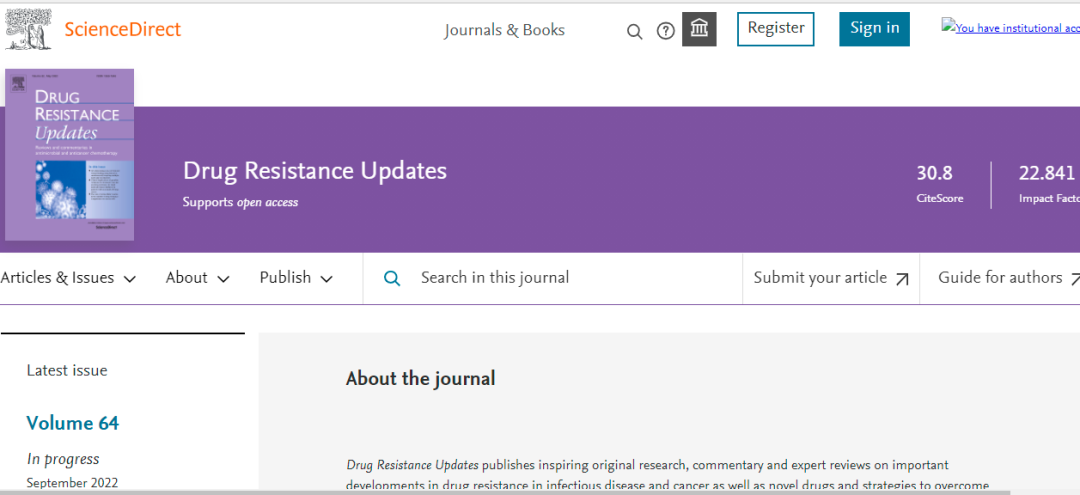The height and width of the screenshot is (495, 1080).
Task: Open the Volume 64 latest issue link
Action: click(72, 423)
